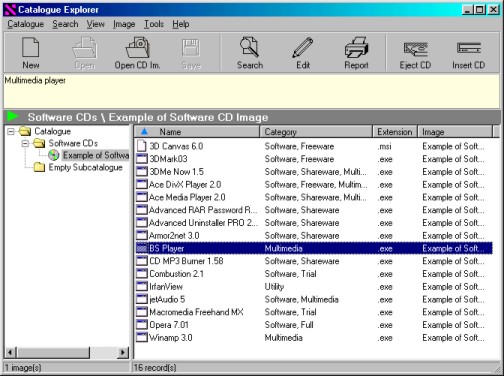Image resolution: width=504 pixels, height=376 pixels.
Task: Sort list by the Image column header
Action: click(455, 132)
